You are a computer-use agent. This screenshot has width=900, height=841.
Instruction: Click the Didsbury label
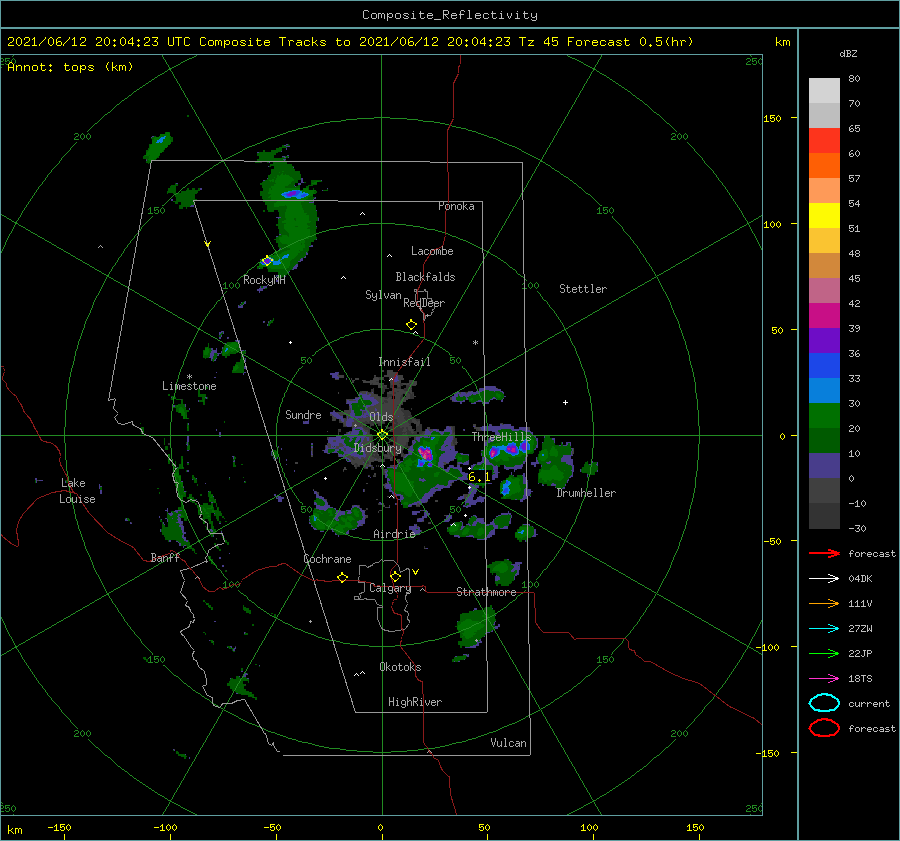pyautogui.click(x=378, y=448)
